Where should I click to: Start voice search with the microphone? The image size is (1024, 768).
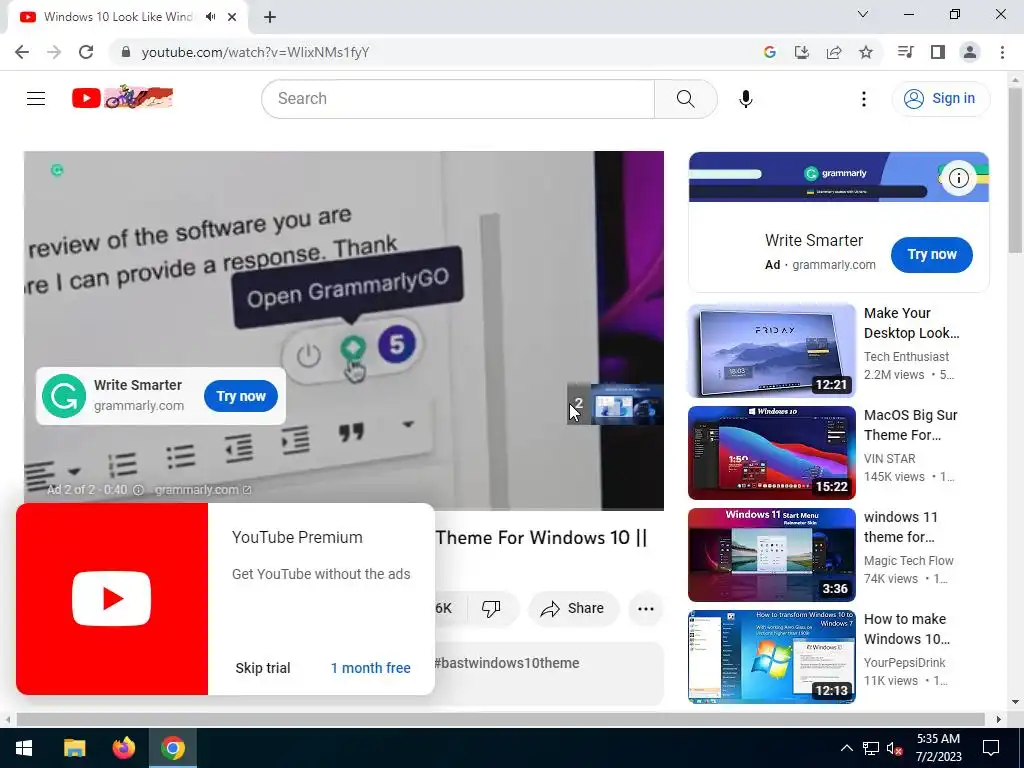point(745,99)
